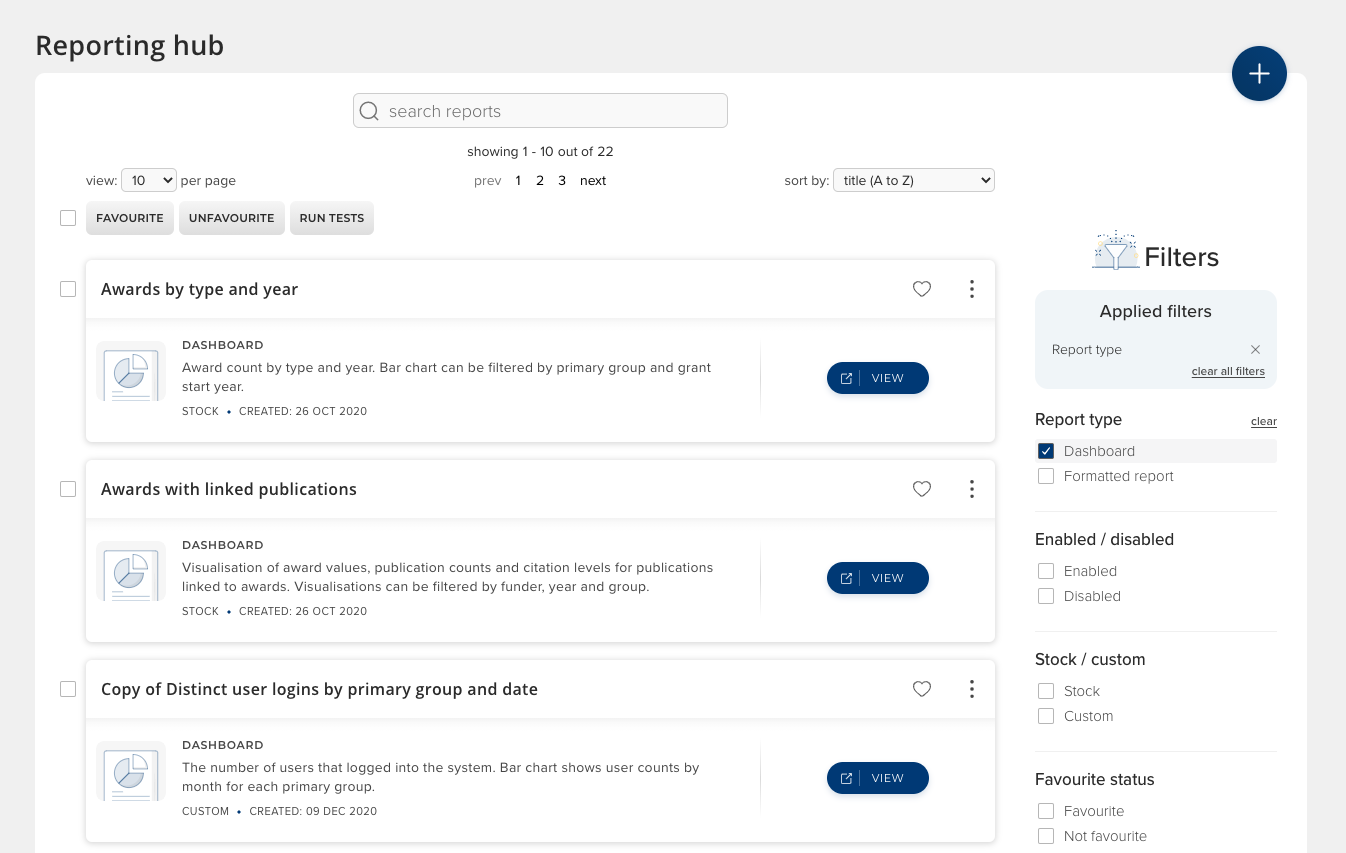Open the per page view dropdown
1346x853 pixels.
149,181
